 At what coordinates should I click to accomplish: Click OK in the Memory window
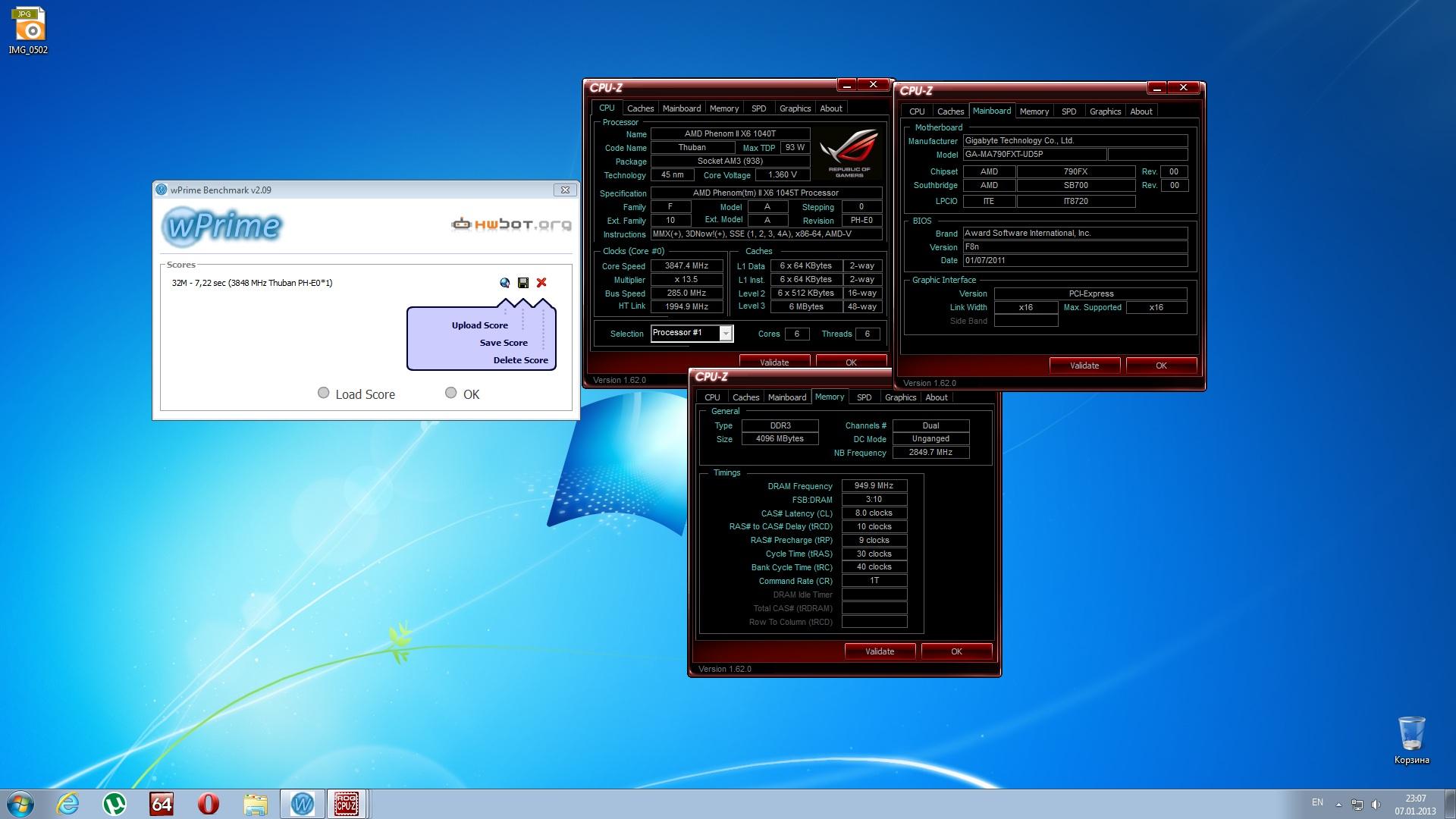click(x=956, y=651)
